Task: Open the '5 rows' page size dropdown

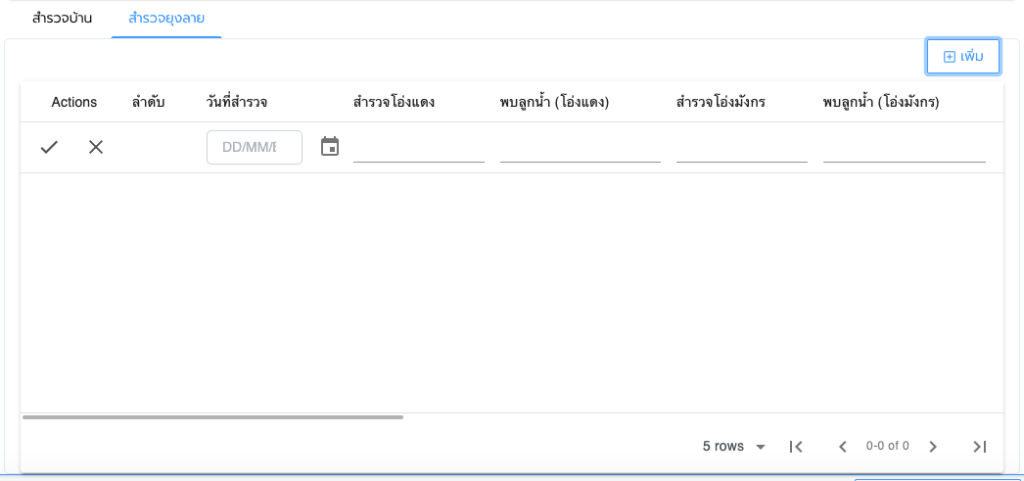Action: pos(734,446)
